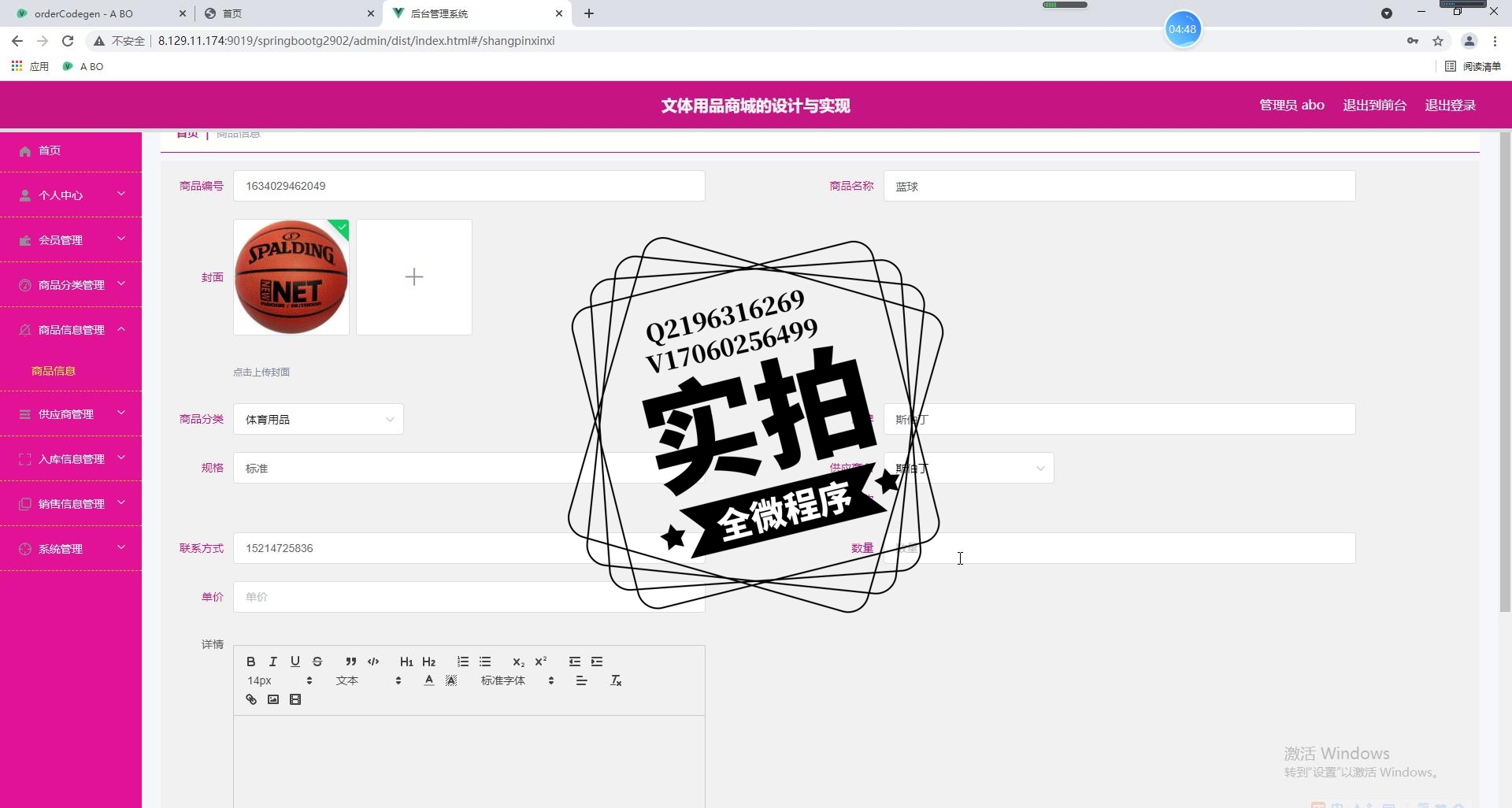Increase indent in editor
This screenshot has width=1512, height=808.
[597, 662]
